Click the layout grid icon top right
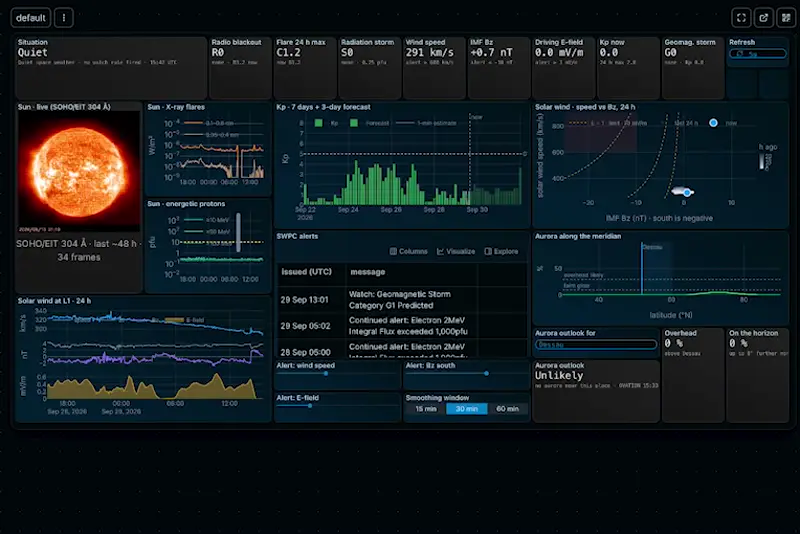 point(786,18)
